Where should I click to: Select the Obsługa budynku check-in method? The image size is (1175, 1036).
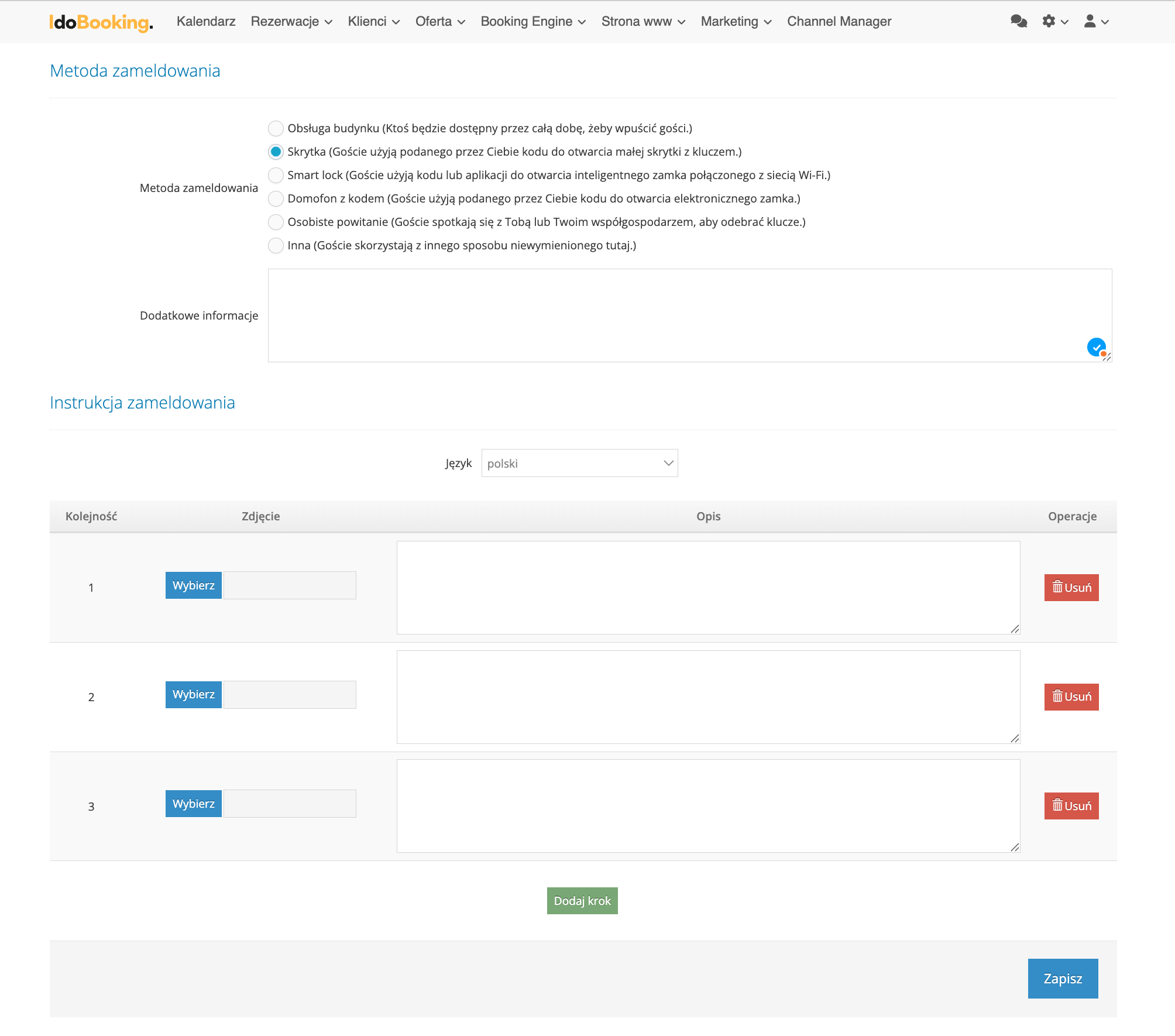point(276,128)
